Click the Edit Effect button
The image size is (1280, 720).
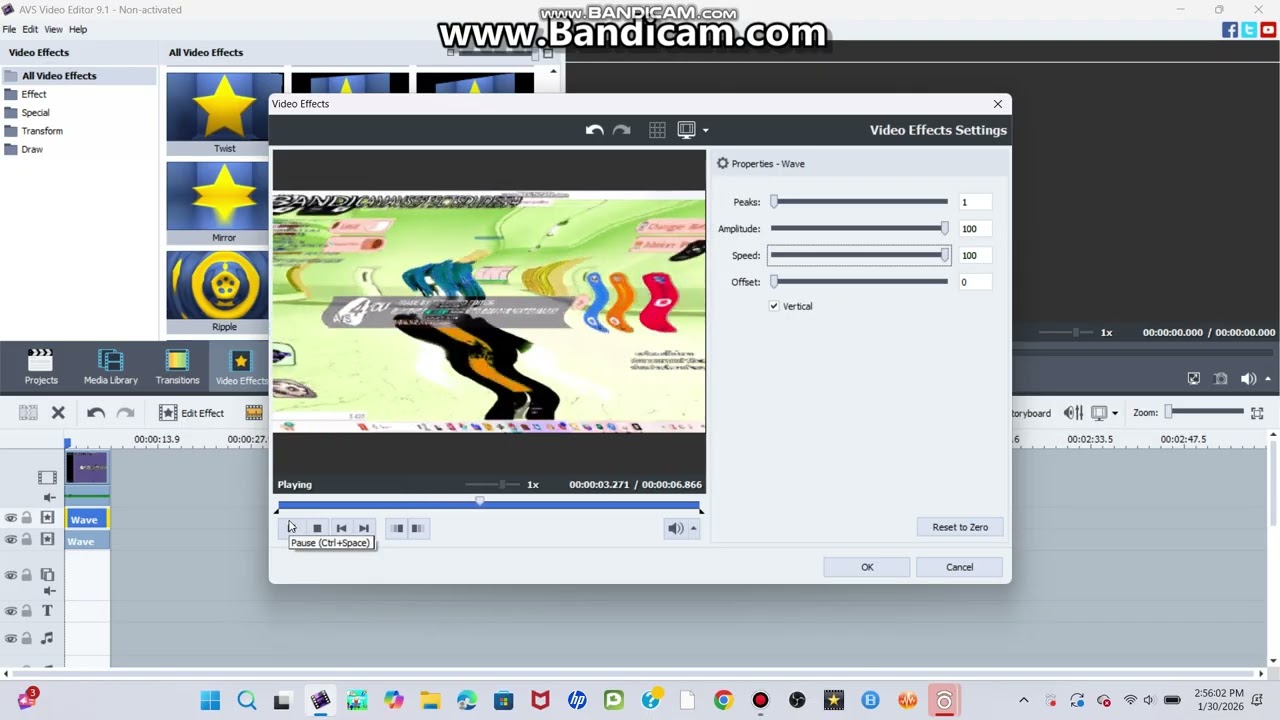(x=192, y=413)
